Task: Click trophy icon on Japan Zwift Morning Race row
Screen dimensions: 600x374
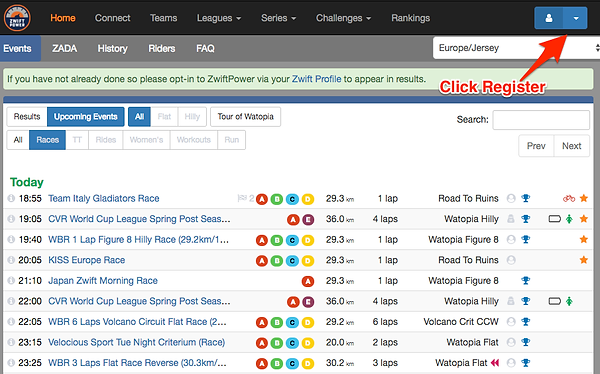Action: tap(526, 281)
